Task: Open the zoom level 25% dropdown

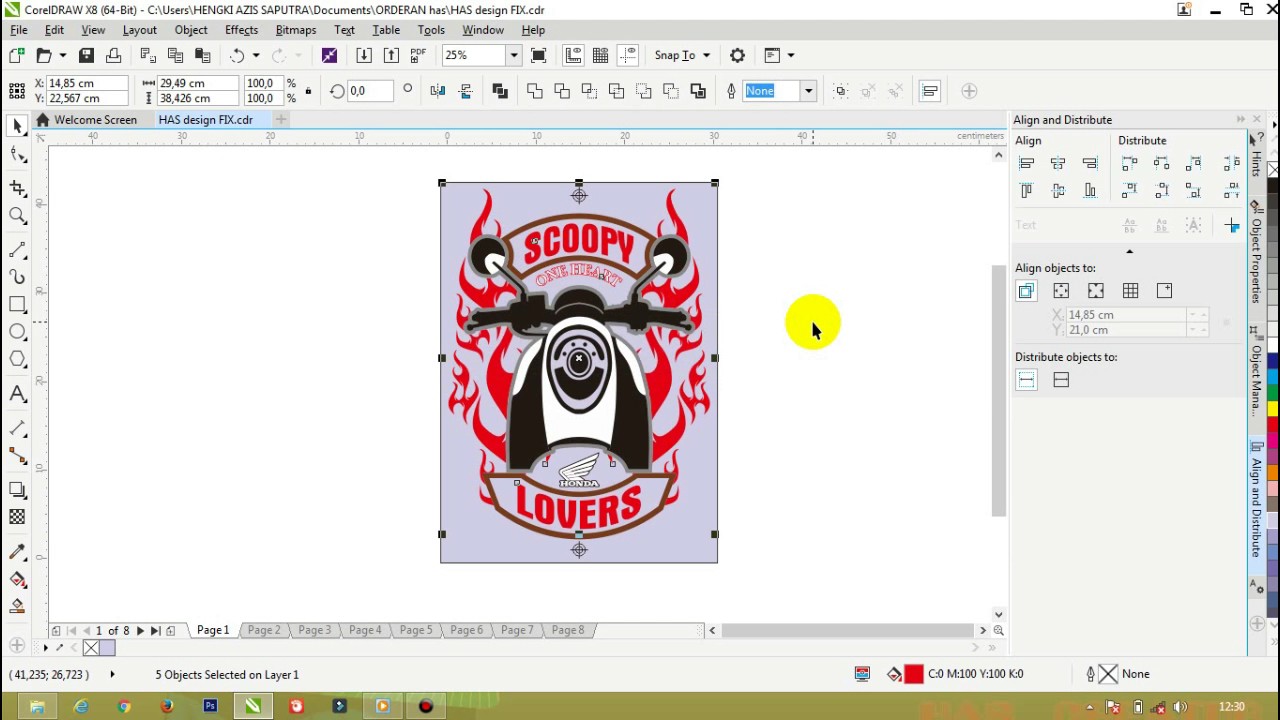Action: pos(513,56)
